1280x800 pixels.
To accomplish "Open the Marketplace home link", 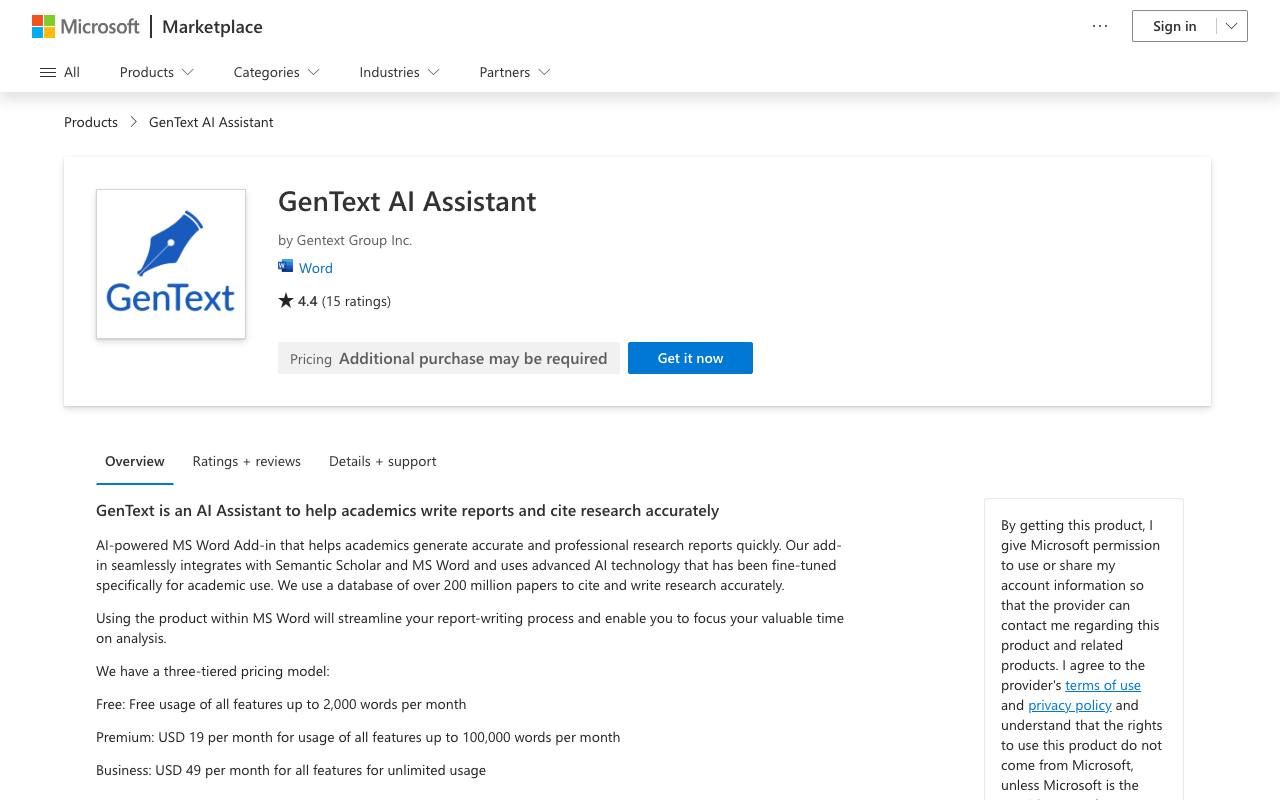I will pyautogui.click(x=212, y=27).
